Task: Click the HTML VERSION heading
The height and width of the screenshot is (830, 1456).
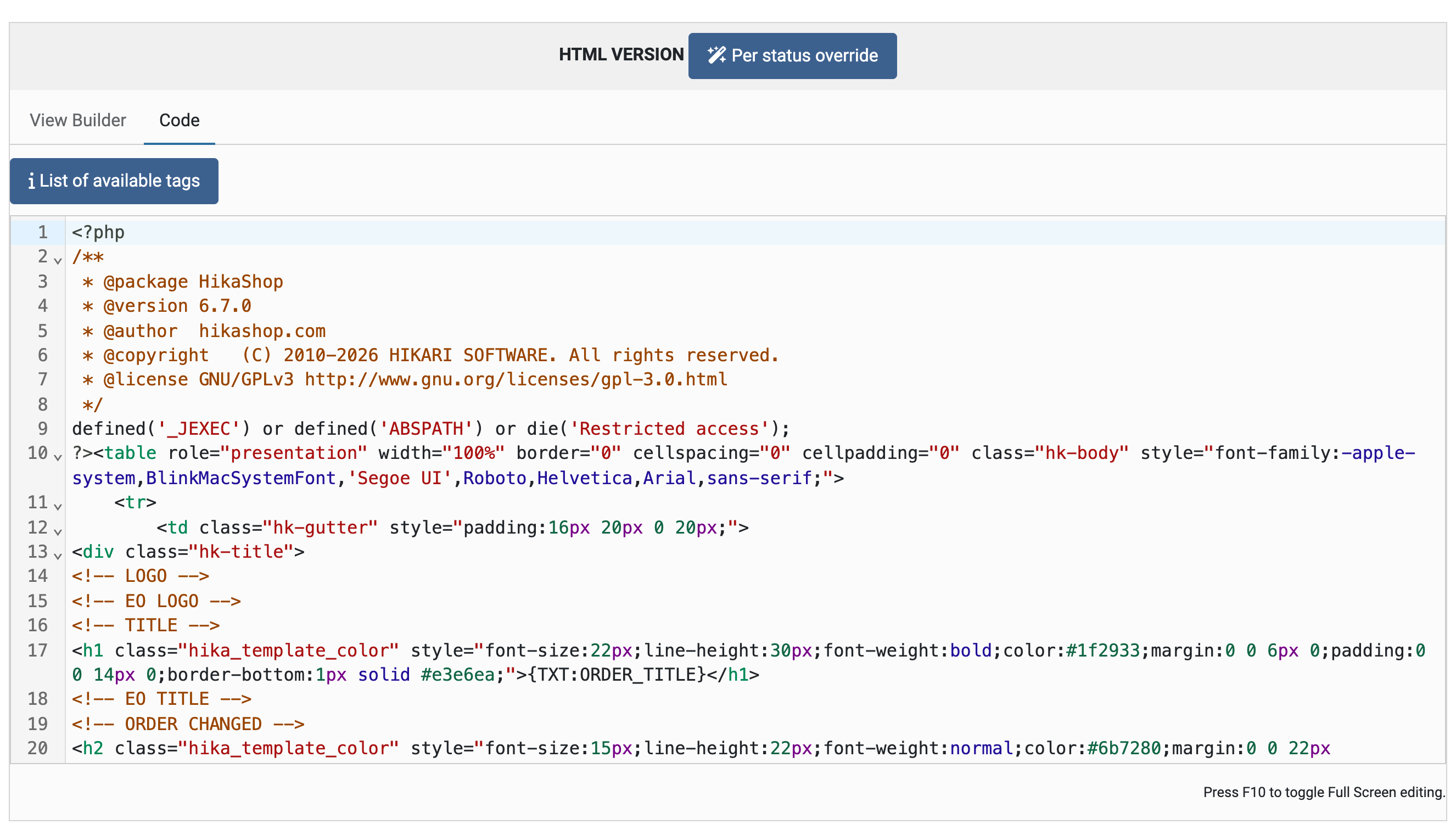Action: pos(621,55)
